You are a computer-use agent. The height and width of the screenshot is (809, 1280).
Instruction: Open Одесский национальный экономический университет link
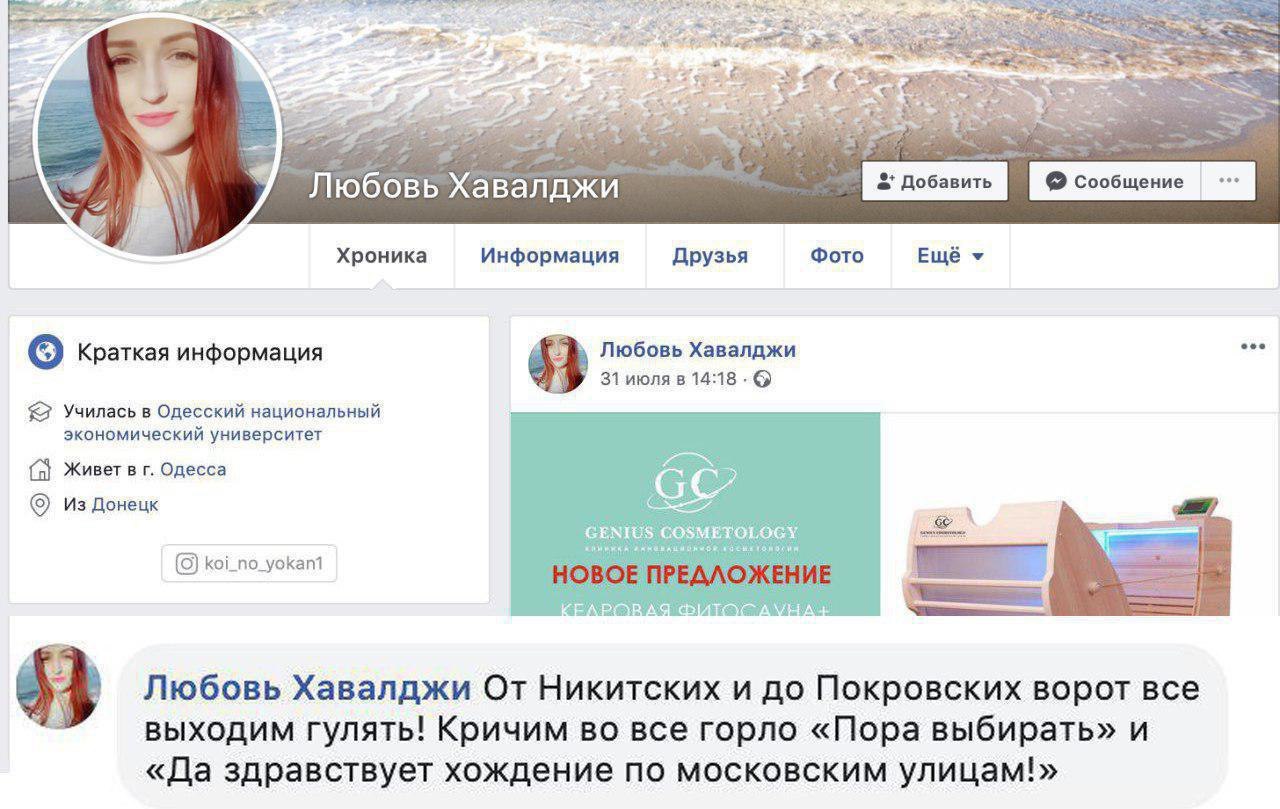(x=222, y=423)
